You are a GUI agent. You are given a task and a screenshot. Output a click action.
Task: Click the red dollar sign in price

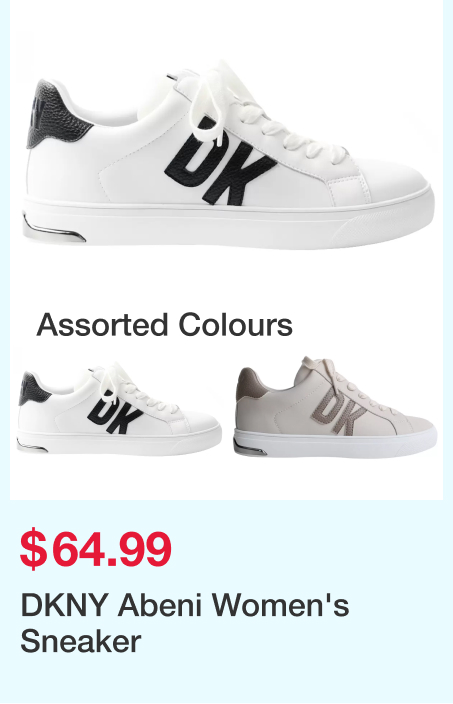pos(33,549)
